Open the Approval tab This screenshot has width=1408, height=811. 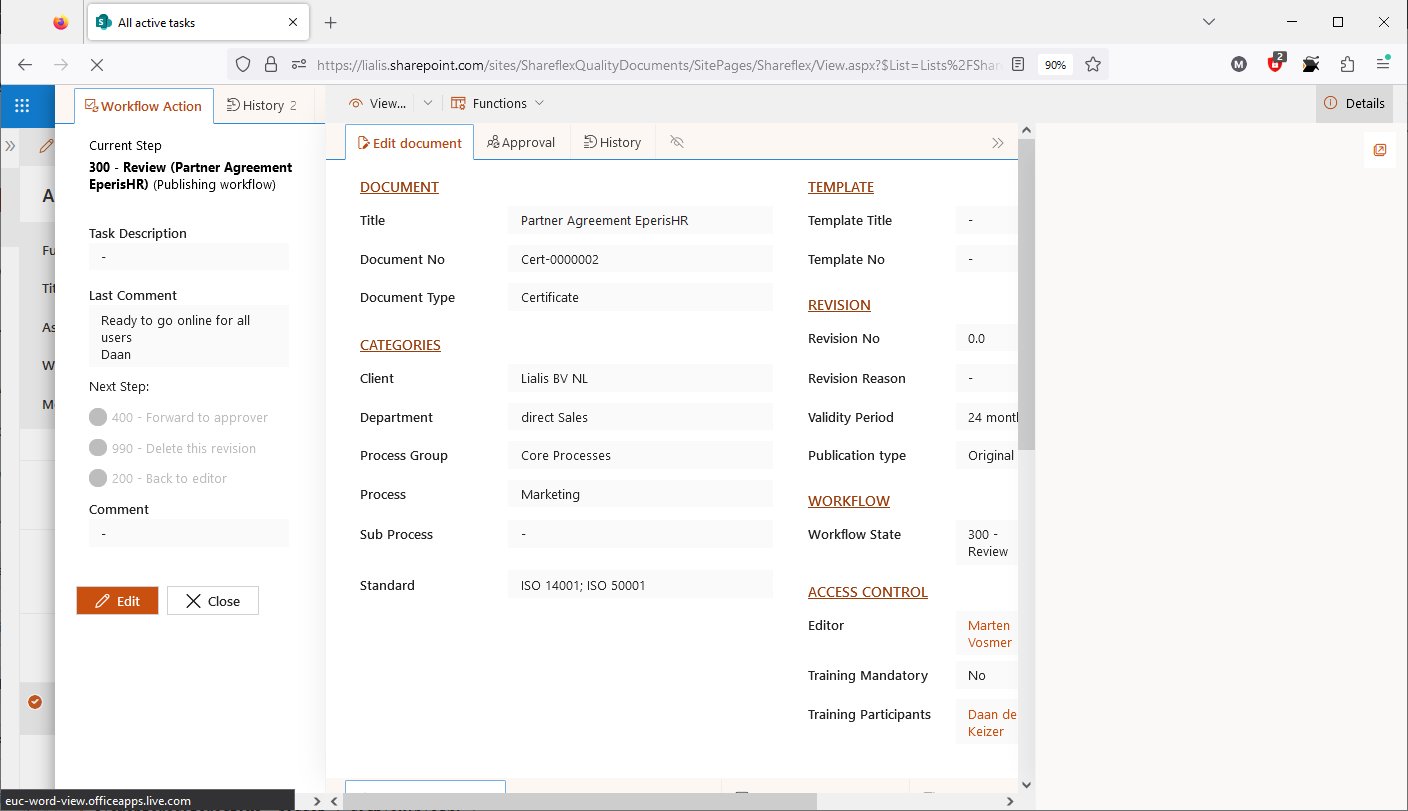click(x=521, y=142)
